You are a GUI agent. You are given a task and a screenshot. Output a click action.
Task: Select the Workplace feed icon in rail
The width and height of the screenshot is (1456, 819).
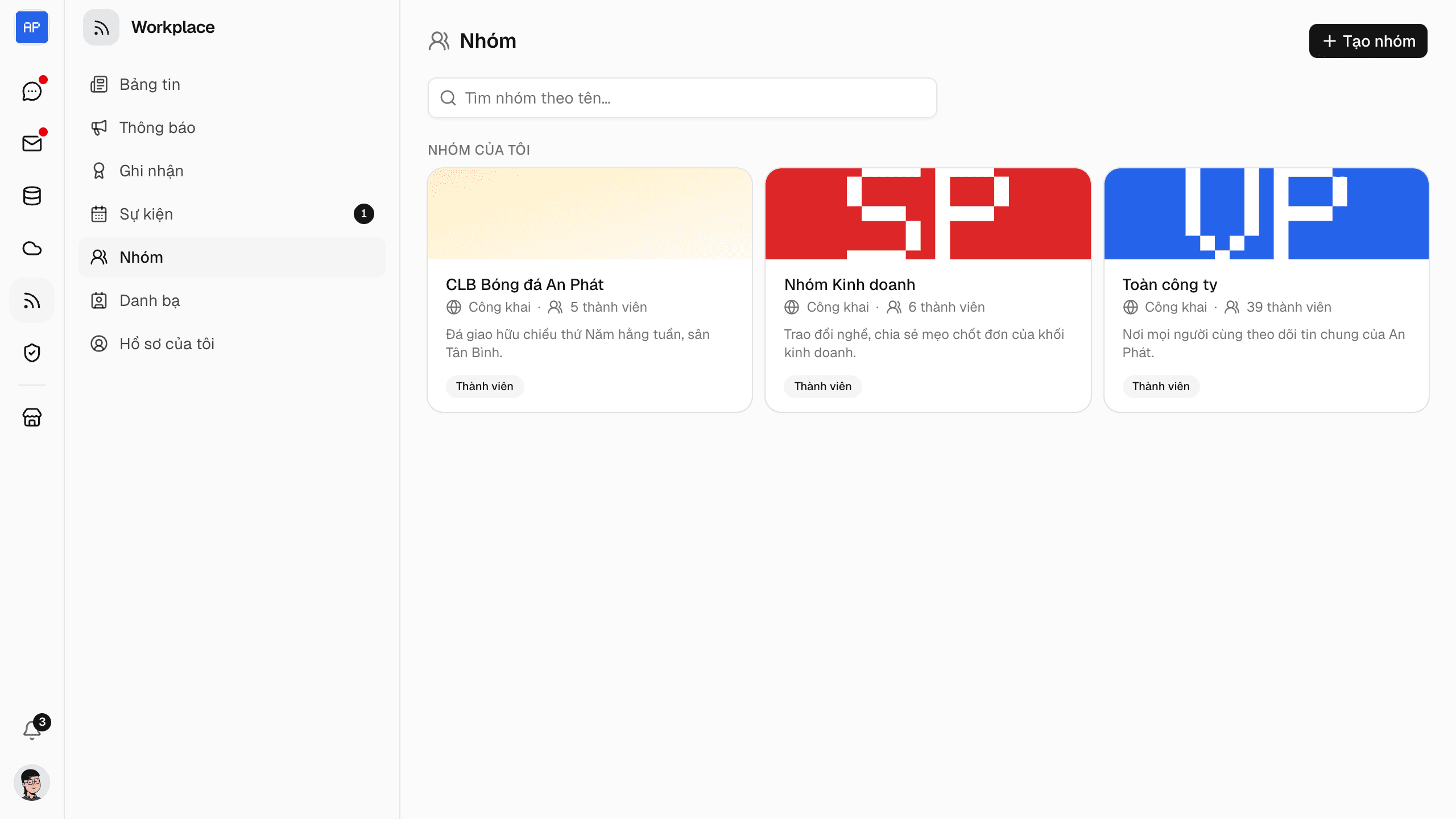click(32, 300)
